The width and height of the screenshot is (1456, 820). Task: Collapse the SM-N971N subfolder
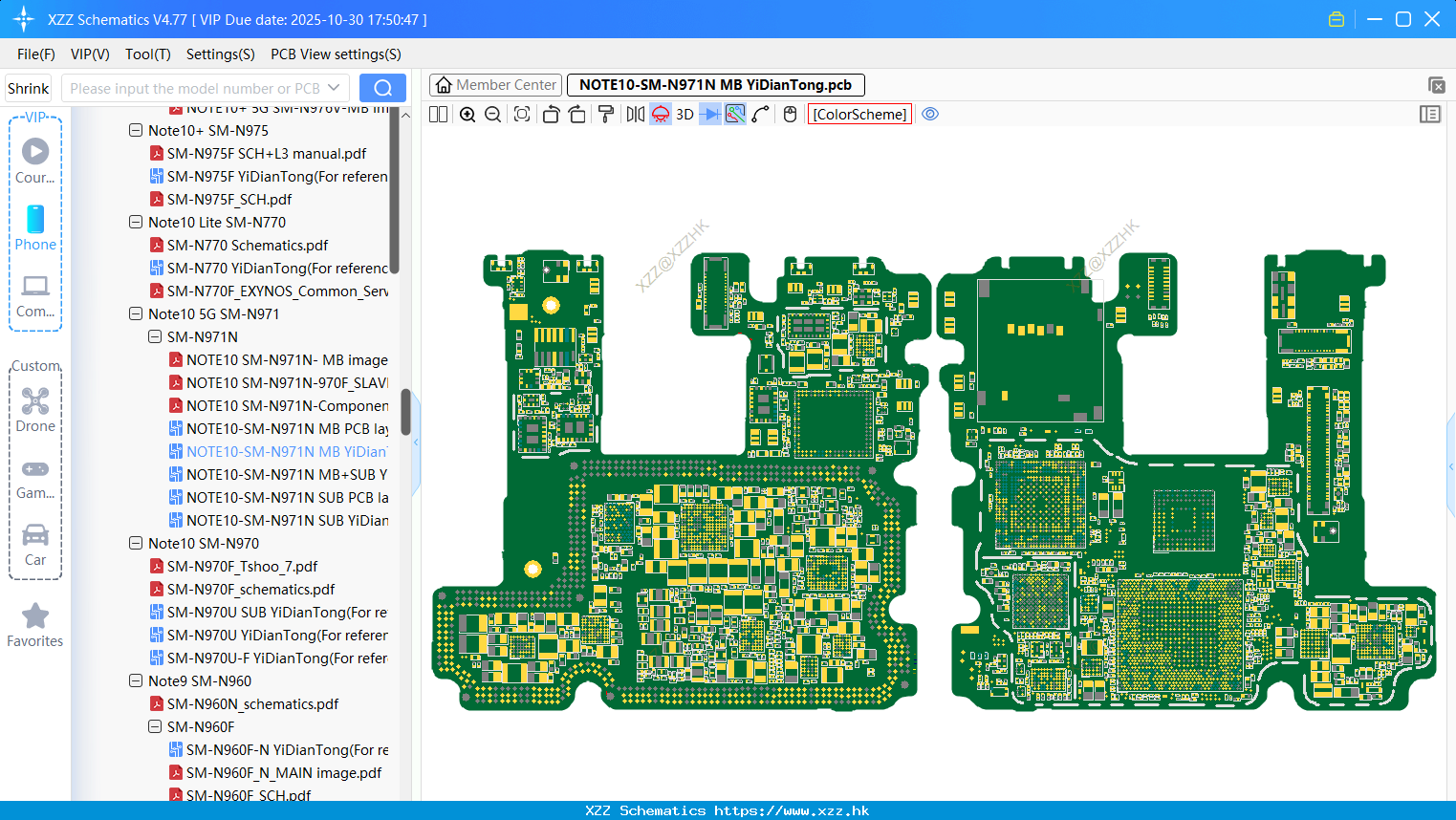coord(155,336)
